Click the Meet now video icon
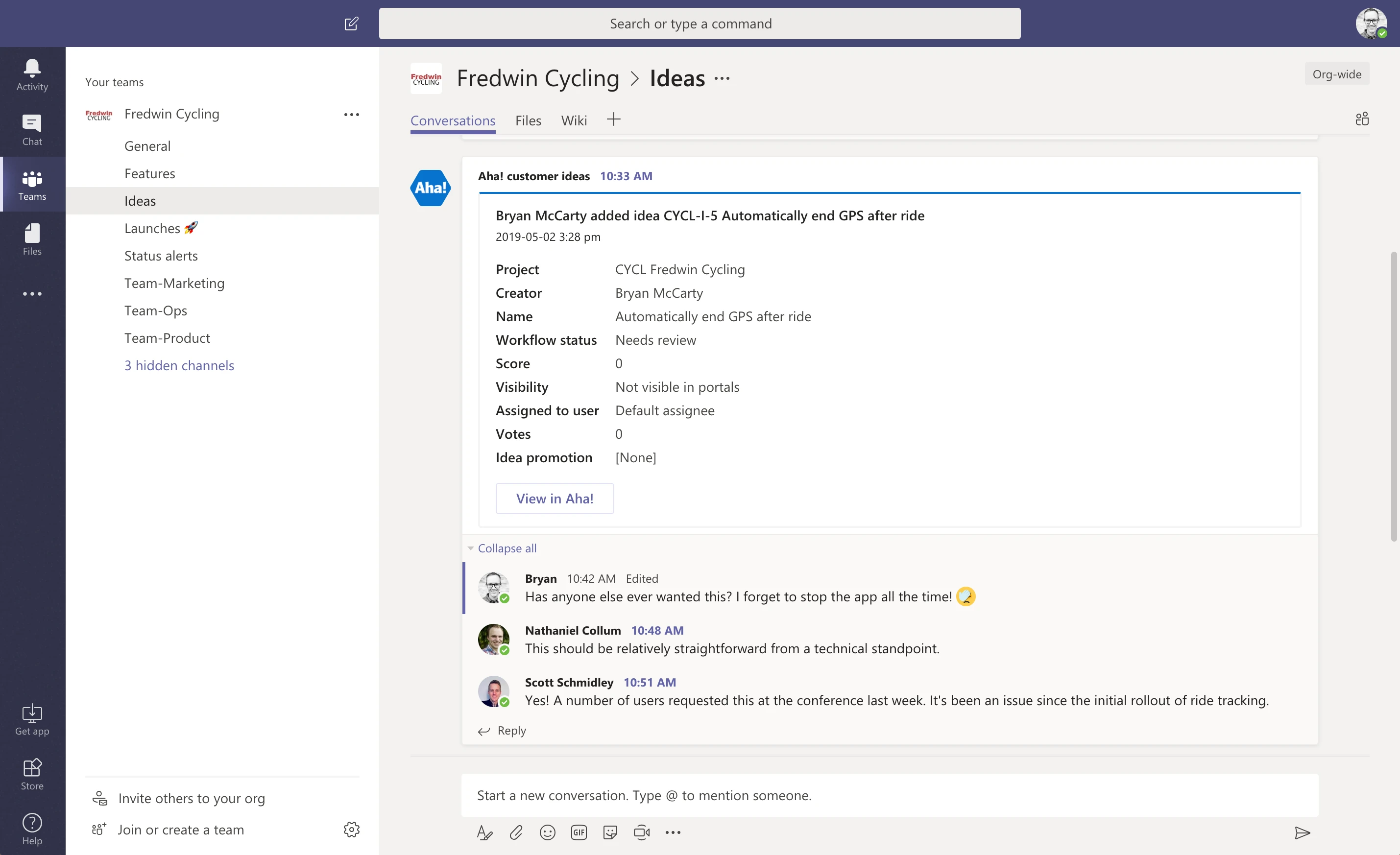 (x=642, y=832)
